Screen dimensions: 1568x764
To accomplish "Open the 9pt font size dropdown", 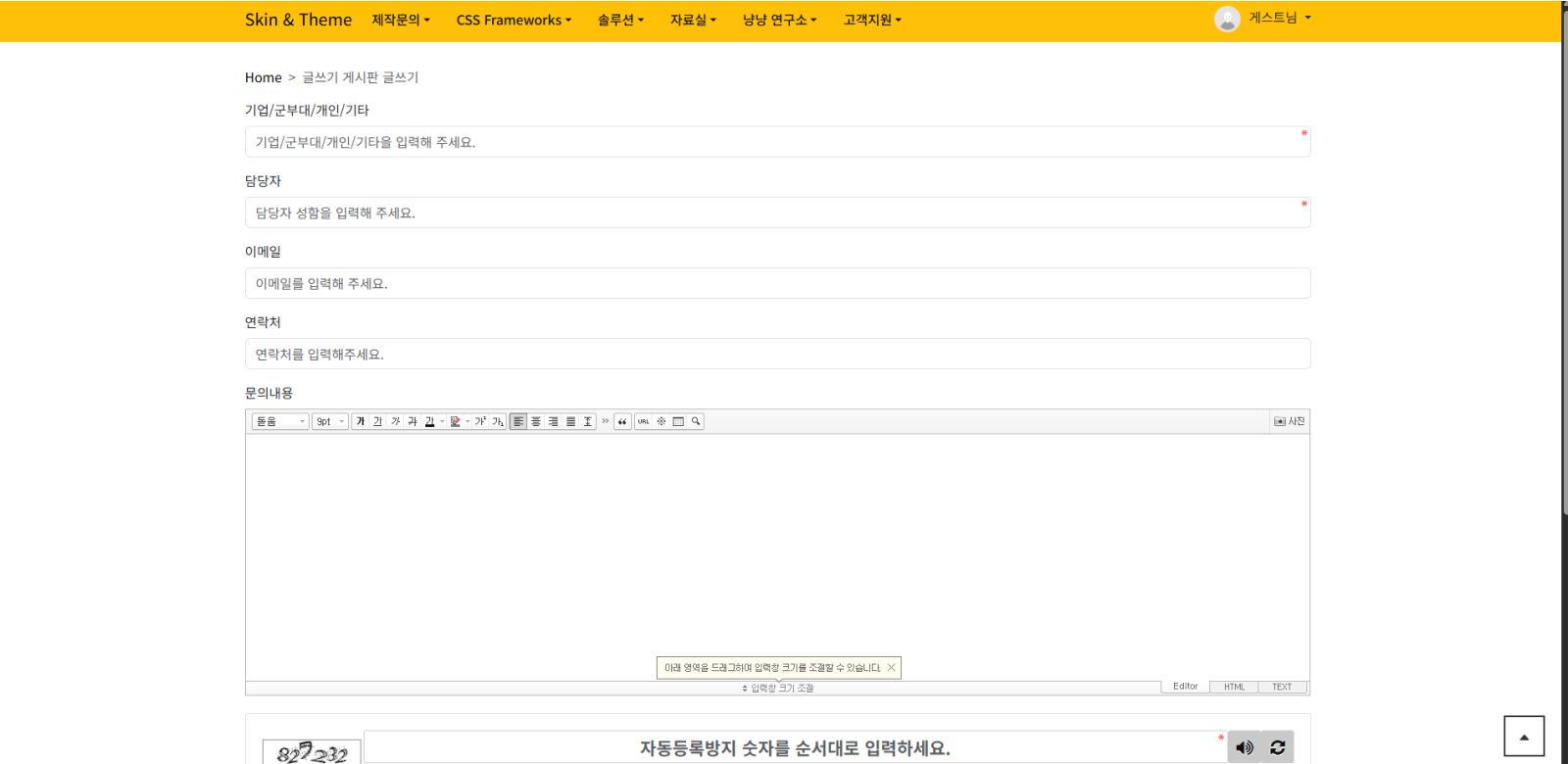I will pos(330,421).
